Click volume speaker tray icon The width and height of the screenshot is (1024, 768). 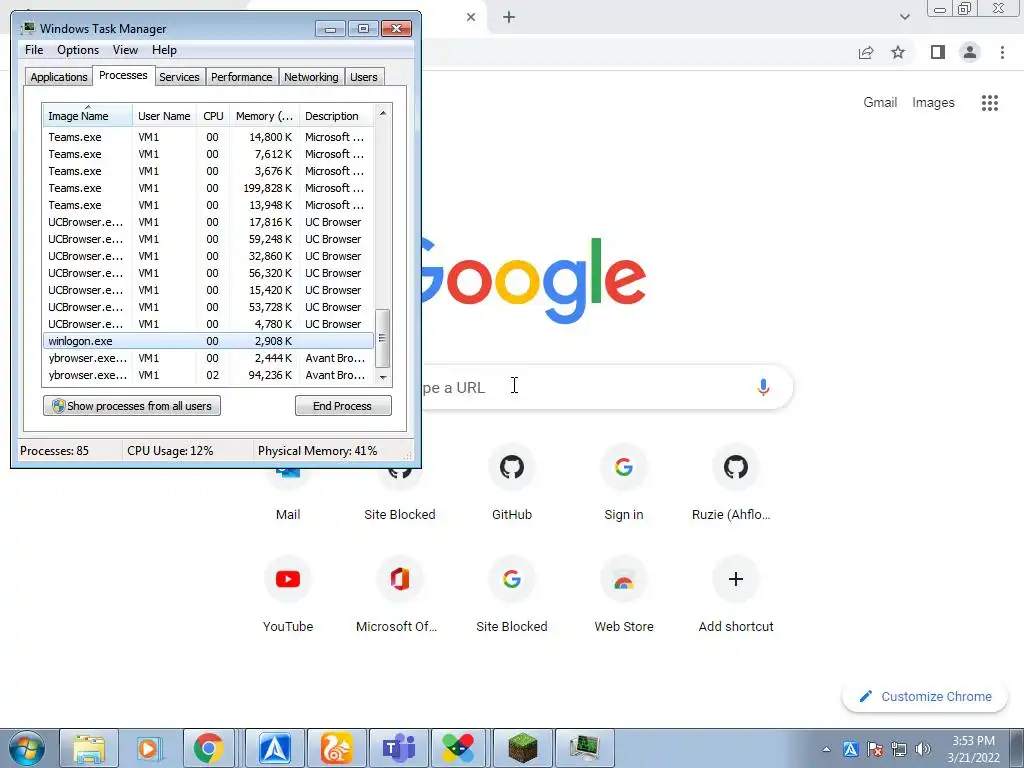point(923,749)
